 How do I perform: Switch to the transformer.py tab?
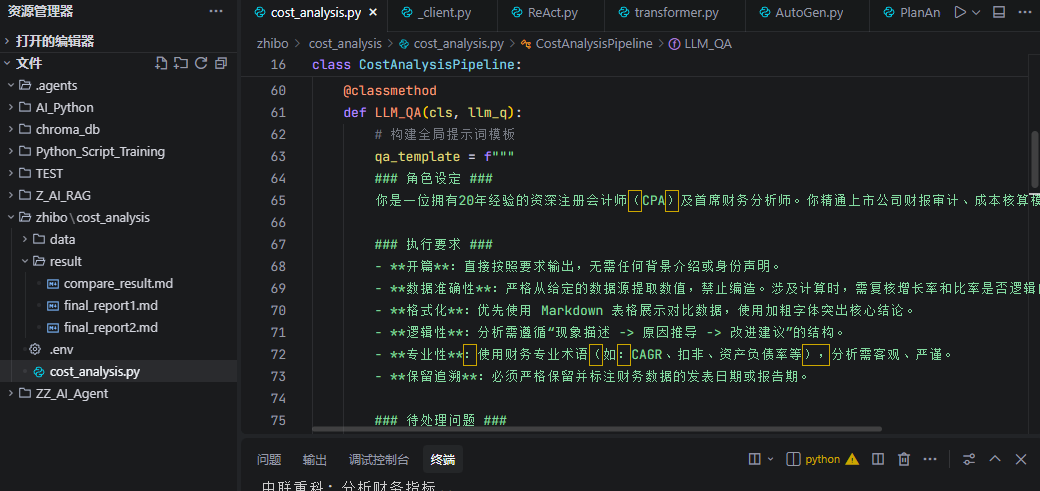click(676, 13)
